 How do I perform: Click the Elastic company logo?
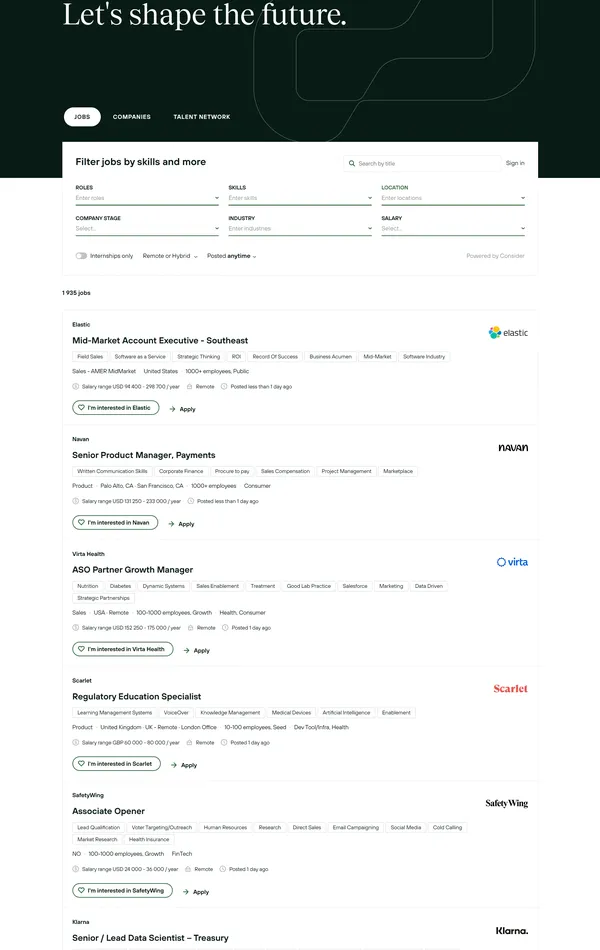click(x=508, y=333)
